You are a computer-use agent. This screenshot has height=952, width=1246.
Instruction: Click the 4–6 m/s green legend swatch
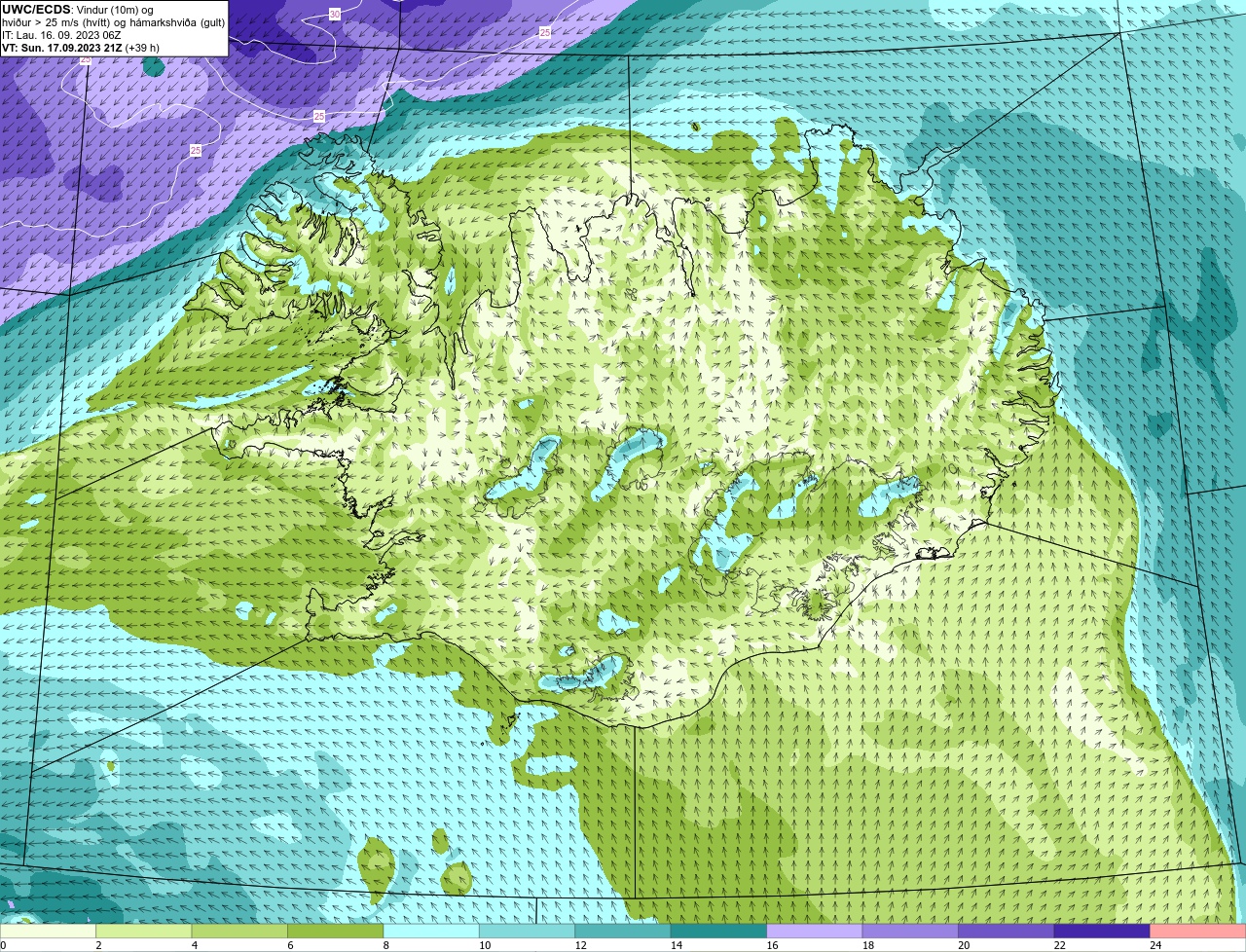coord(239,932)
